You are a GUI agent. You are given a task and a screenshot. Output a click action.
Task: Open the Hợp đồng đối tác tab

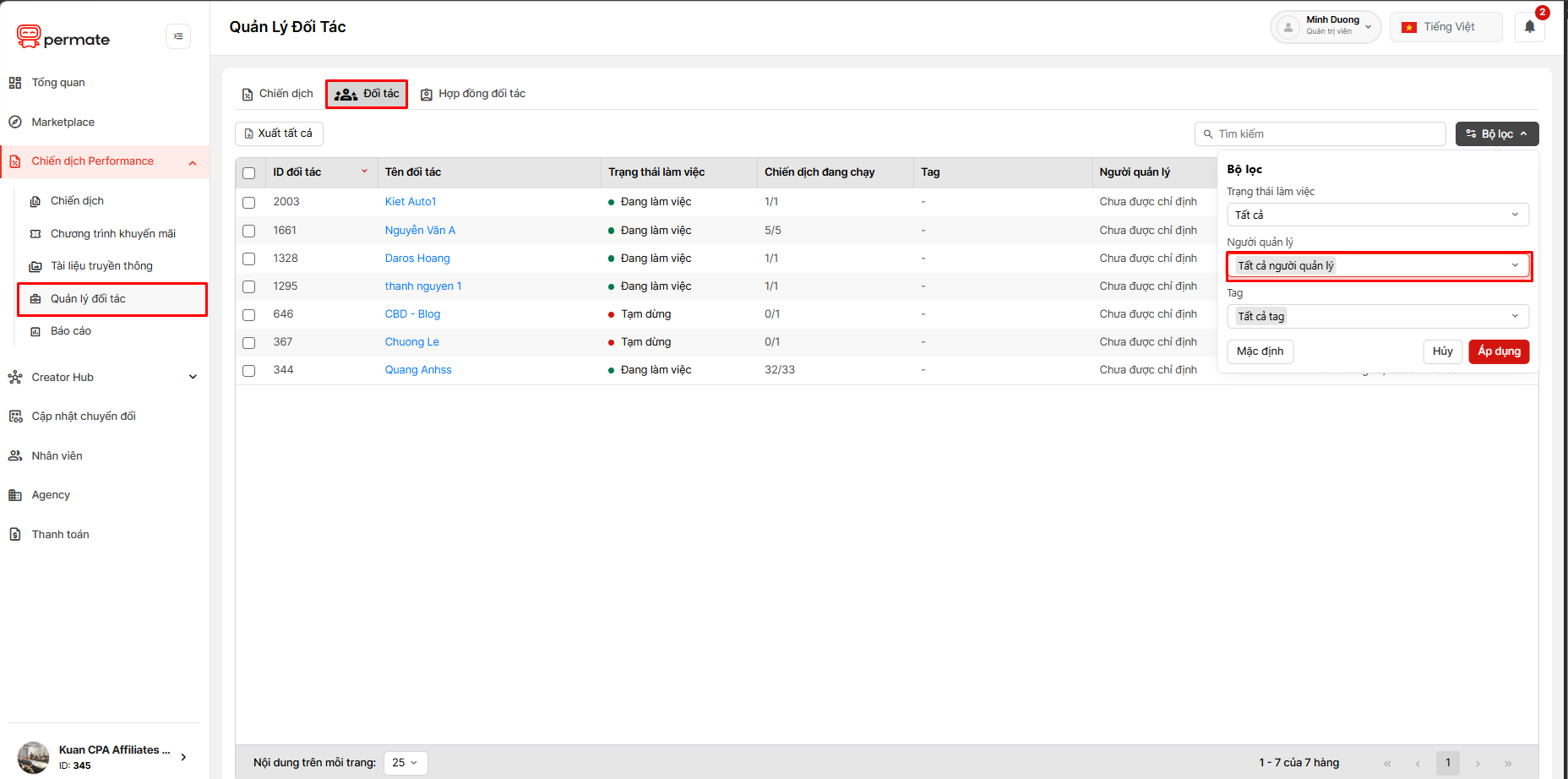point(473,94)
